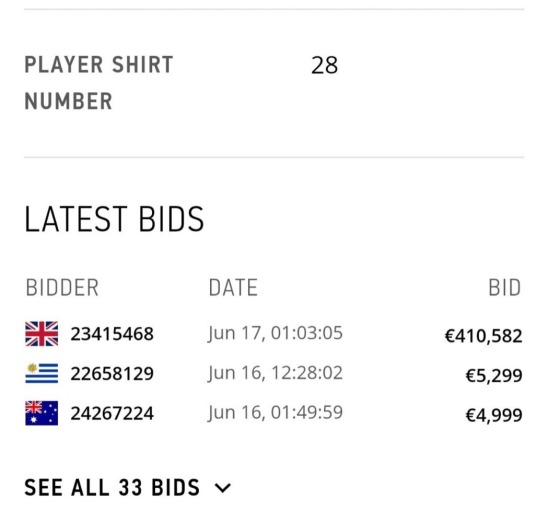Viewport: 540px width, 512px height.
Task: Expand the See All 33 Bids chevron
Action: pyautogui.click(x=223, y=488)
